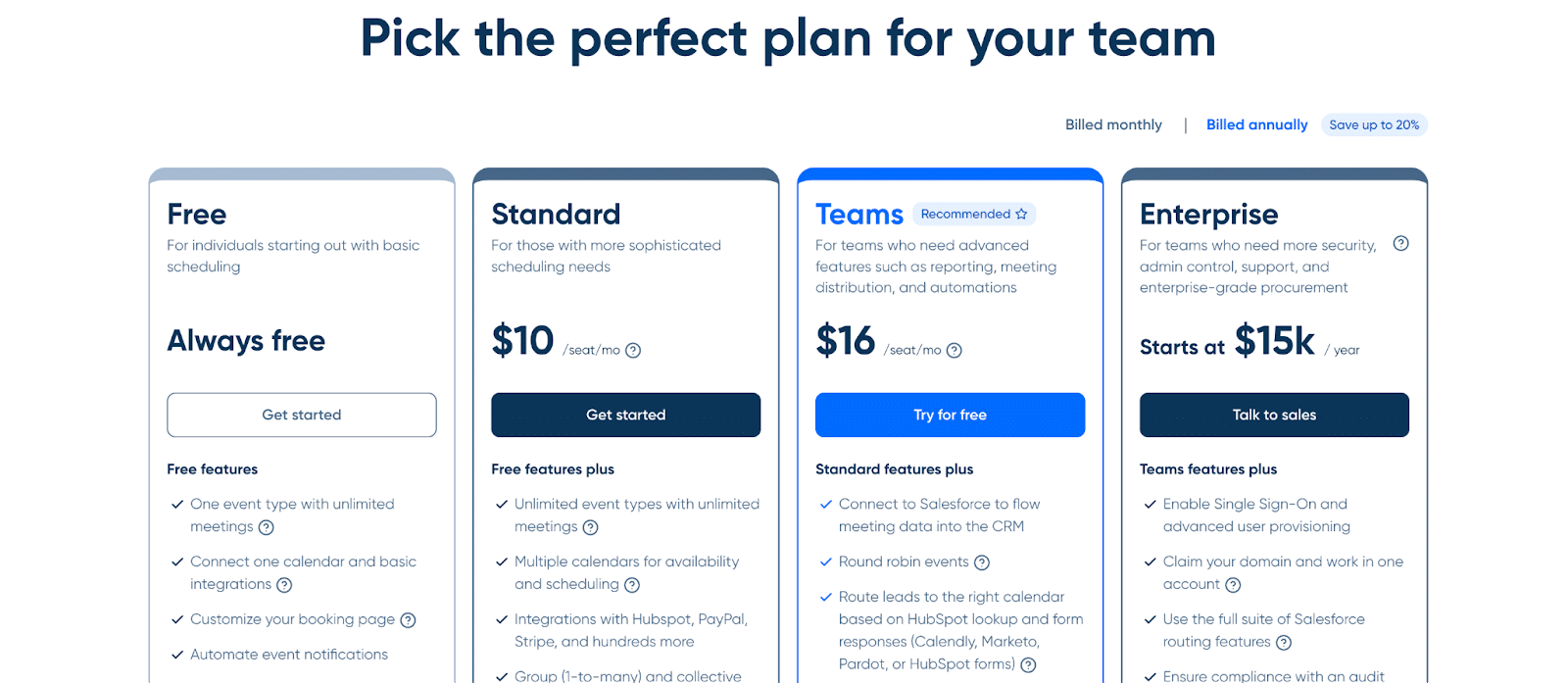Click help icon after Enterprise 'account' feature
Screen dimensions: 1568x683
coord(1233,585)
